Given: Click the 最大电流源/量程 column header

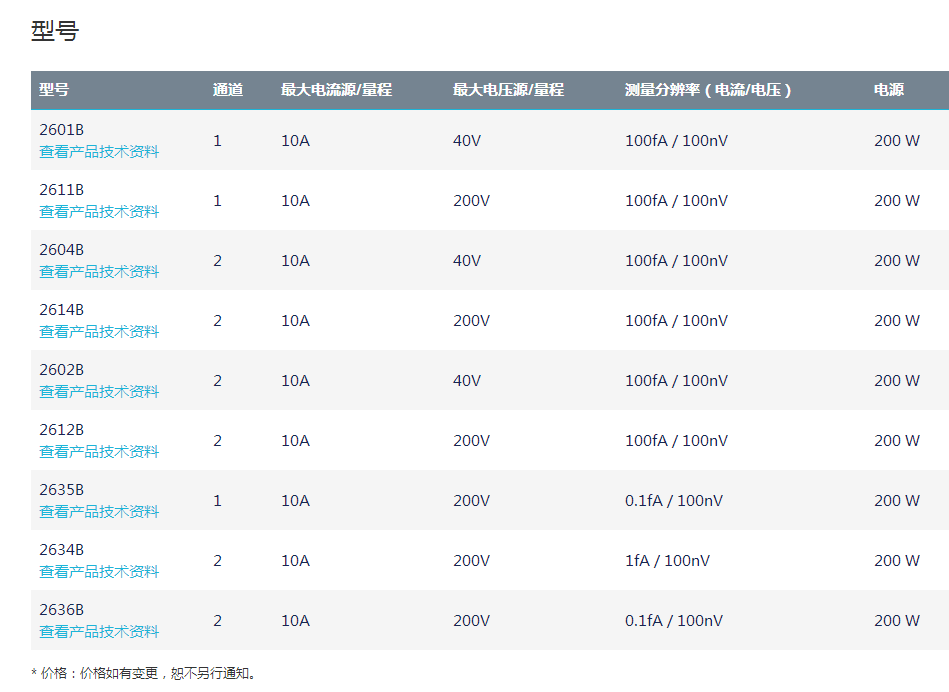Looking at the screenshot, I should tap(337, 90).
